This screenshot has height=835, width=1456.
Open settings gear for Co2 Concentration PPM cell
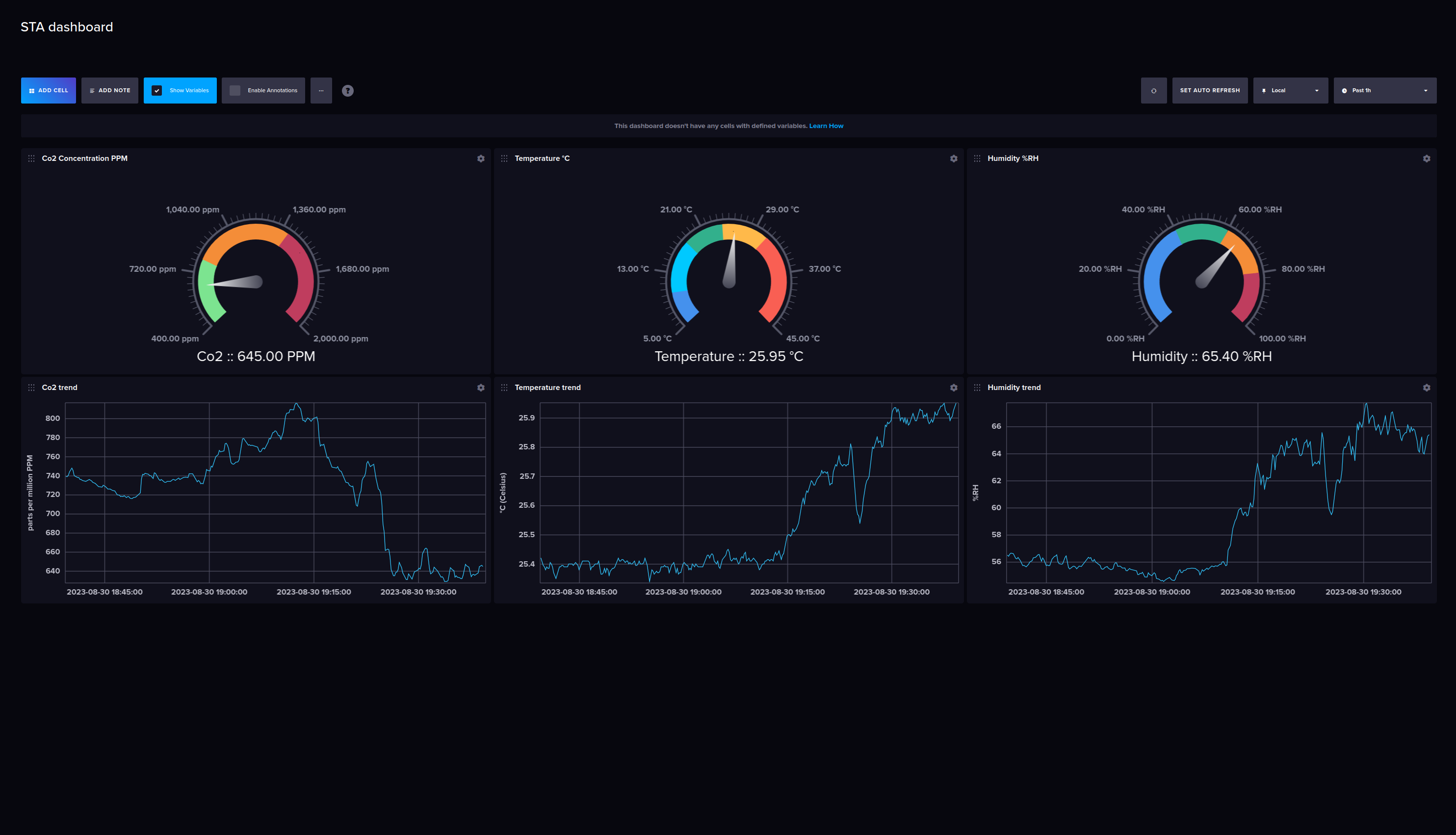481,159
